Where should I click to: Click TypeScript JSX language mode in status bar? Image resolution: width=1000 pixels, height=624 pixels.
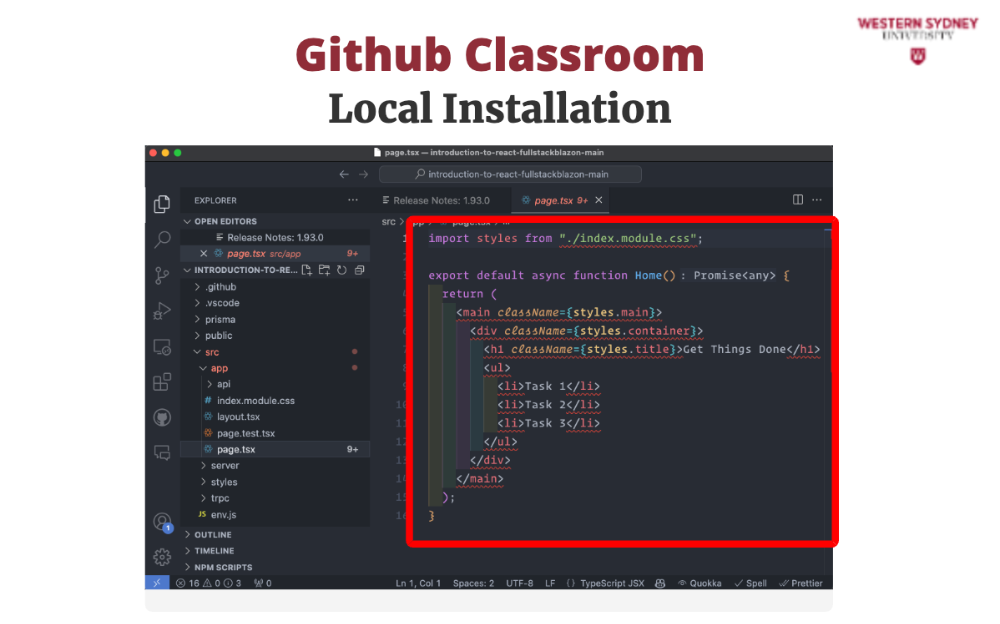(x=612, y=583)
